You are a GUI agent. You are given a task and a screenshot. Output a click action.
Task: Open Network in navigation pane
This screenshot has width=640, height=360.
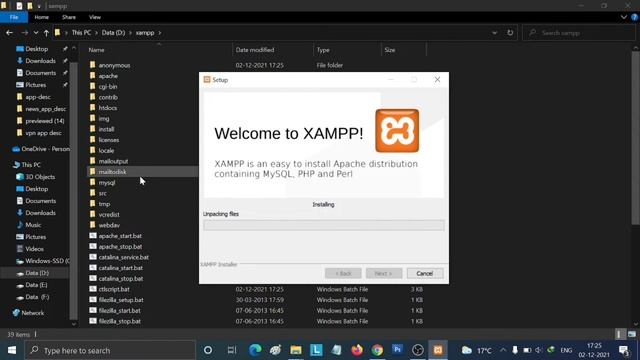tap(32, 313)
